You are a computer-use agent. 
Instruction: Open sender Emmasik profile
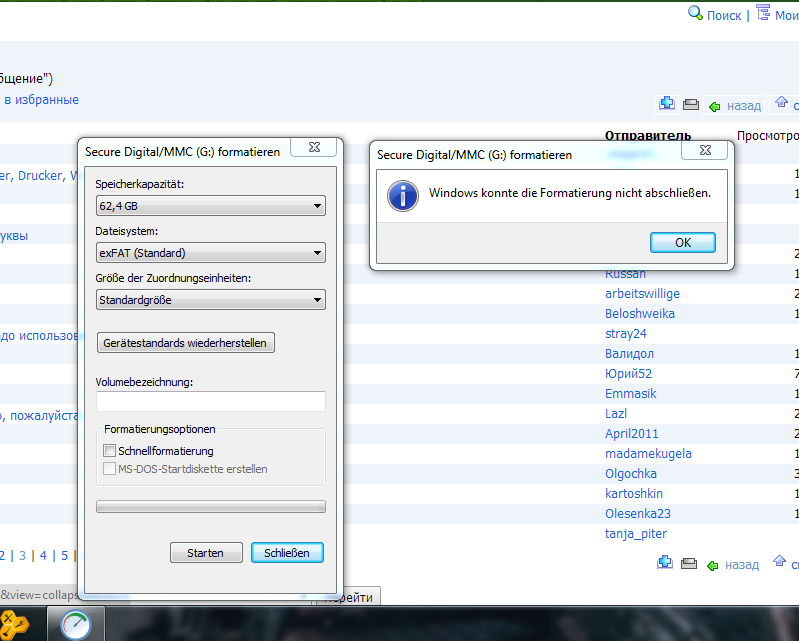630,394
